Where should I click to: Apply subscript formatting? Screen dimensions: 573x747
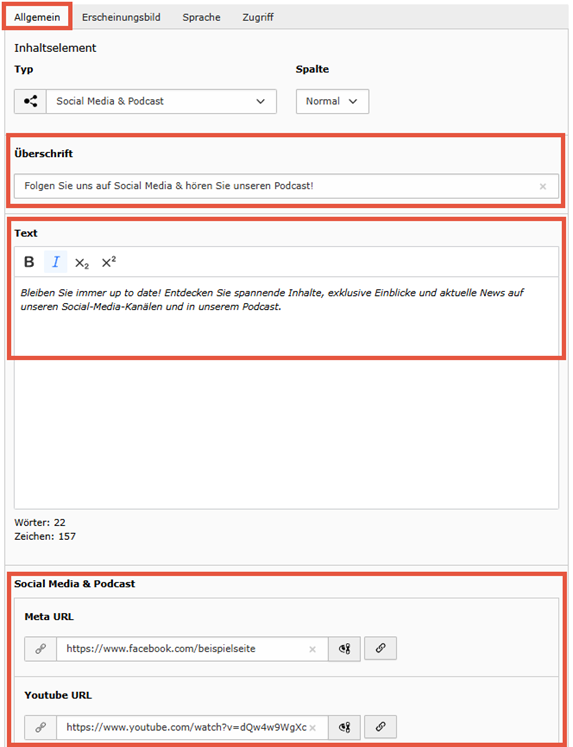click(82, 262)
